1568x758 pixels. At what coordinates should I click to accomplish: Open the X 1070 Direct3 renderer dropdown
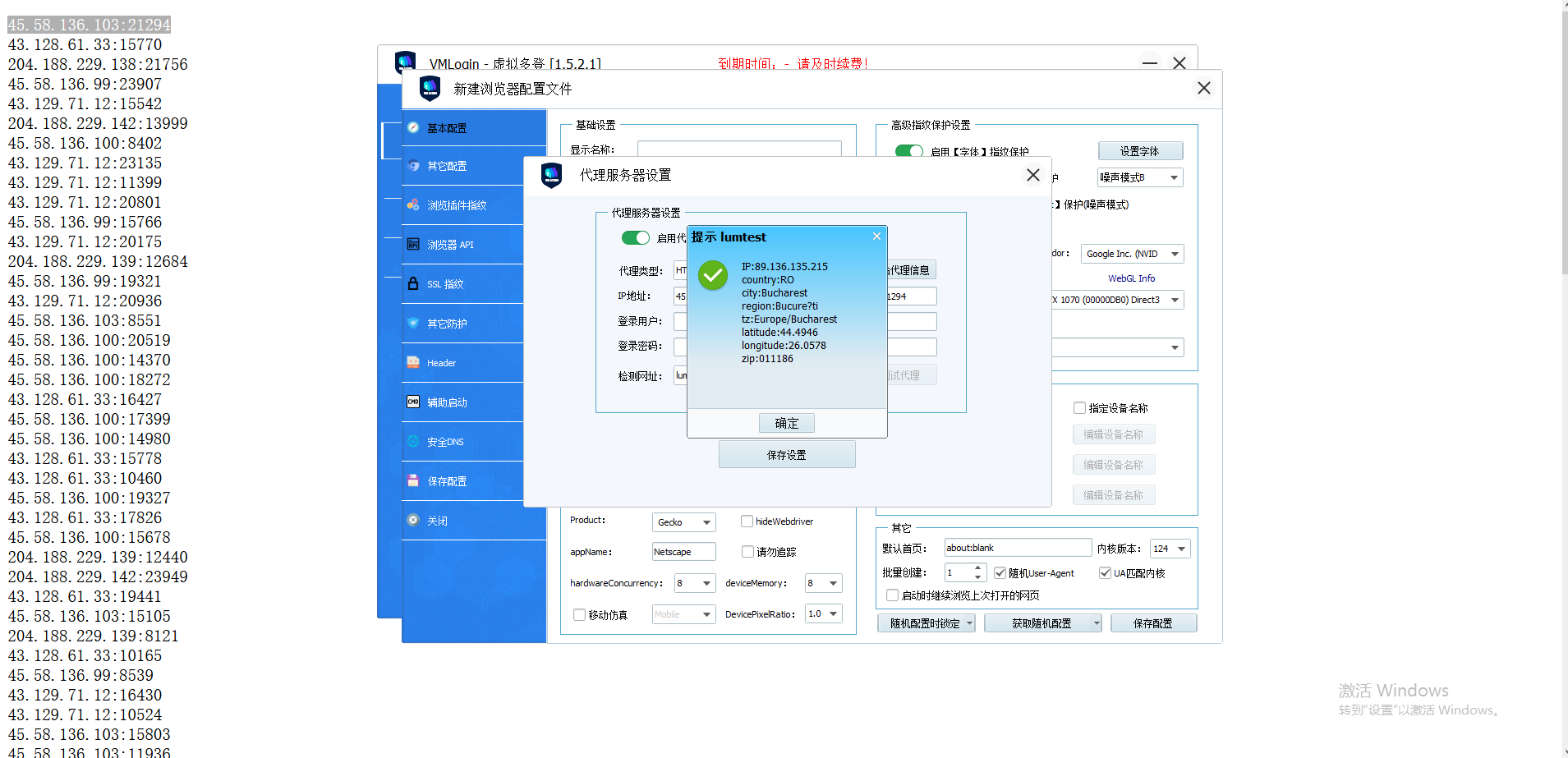tap(1117, 300)
